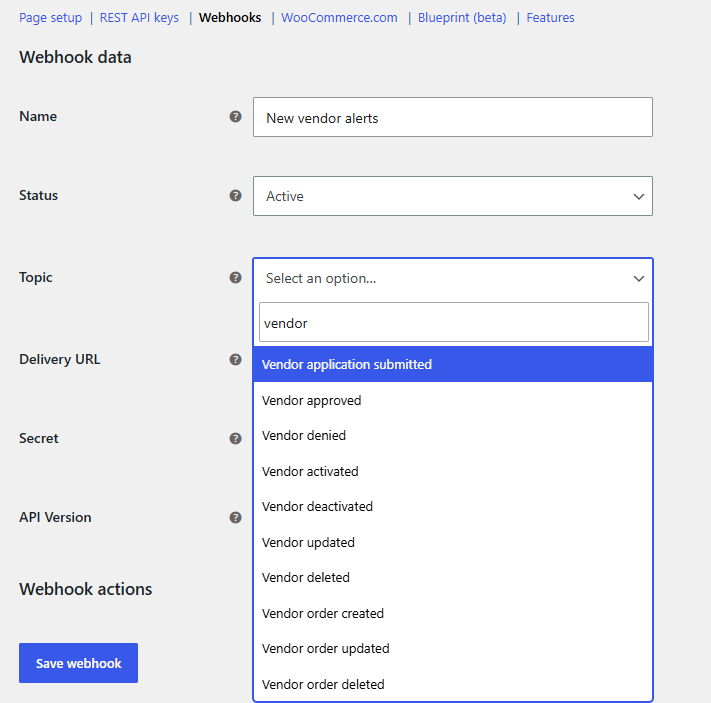This screenshot has height=703, width=711.
Task: Click the Webhook actions heading
Action: click(86, 589)
